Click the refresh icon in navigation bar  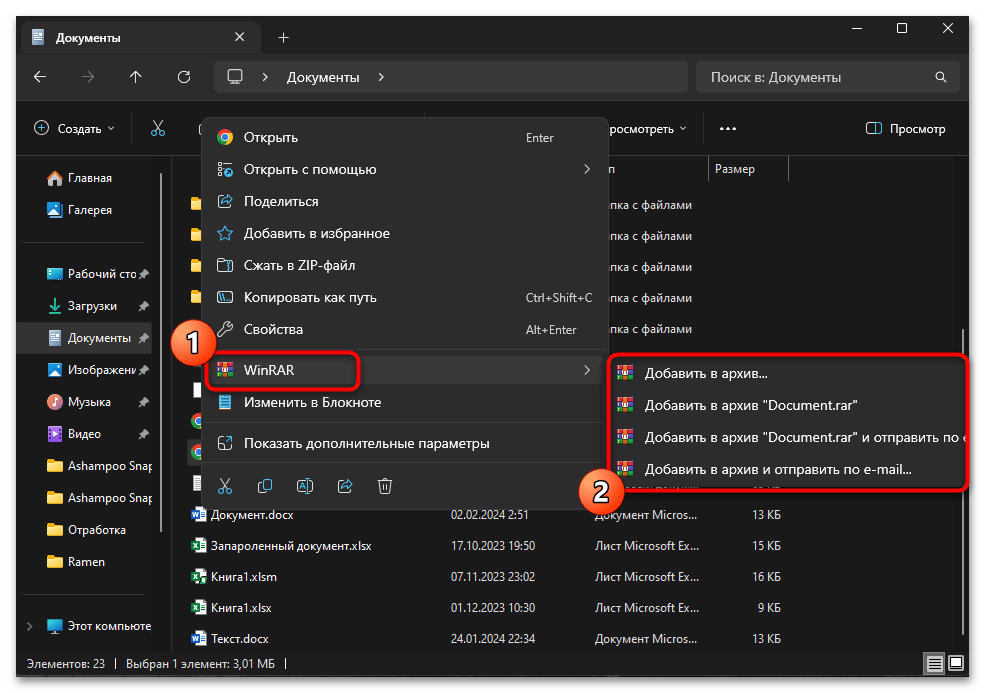183,77
